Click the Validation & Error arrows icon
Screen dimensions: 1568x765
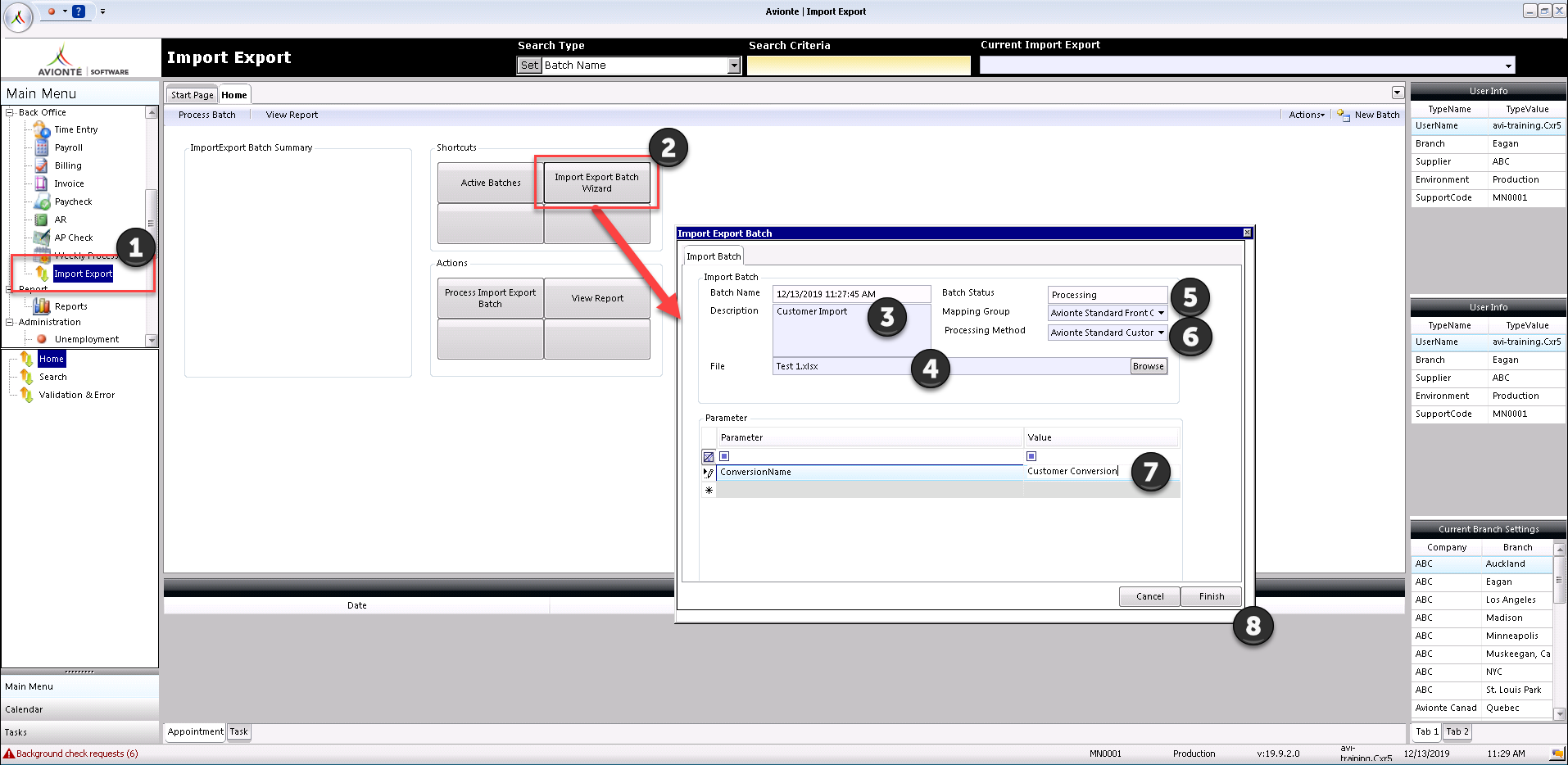click(x=26, y=395)
